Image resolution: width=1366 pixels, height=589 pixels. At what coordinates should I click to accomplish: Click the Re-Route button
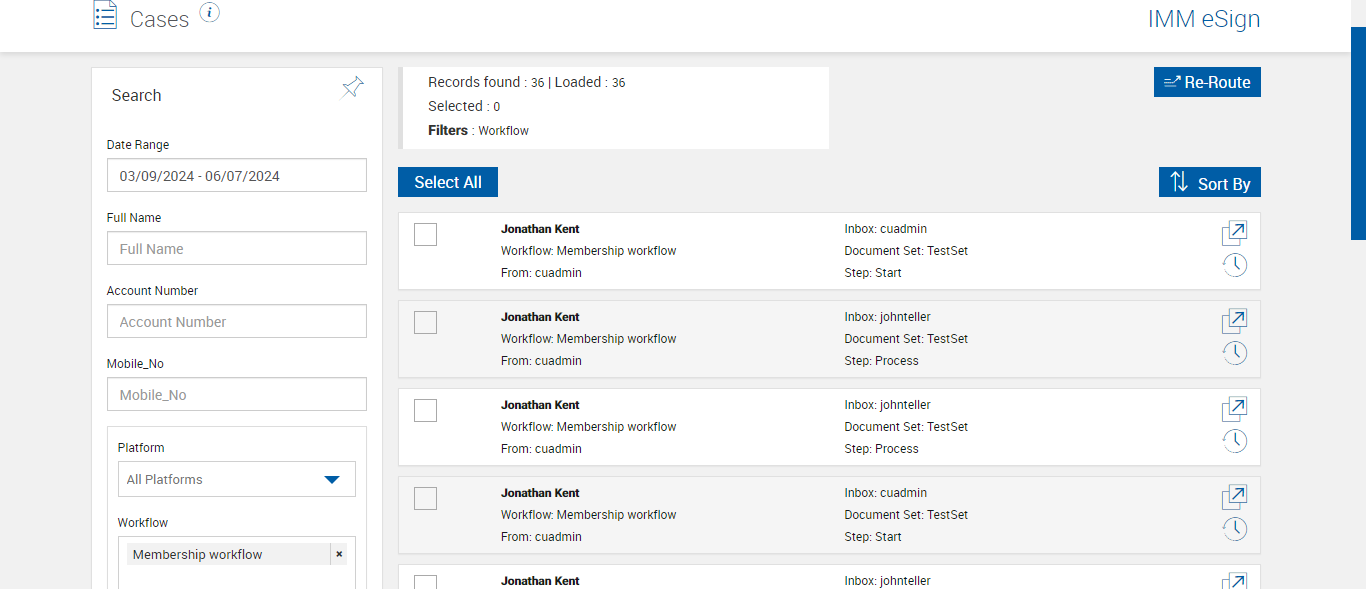coord(1207,82)
